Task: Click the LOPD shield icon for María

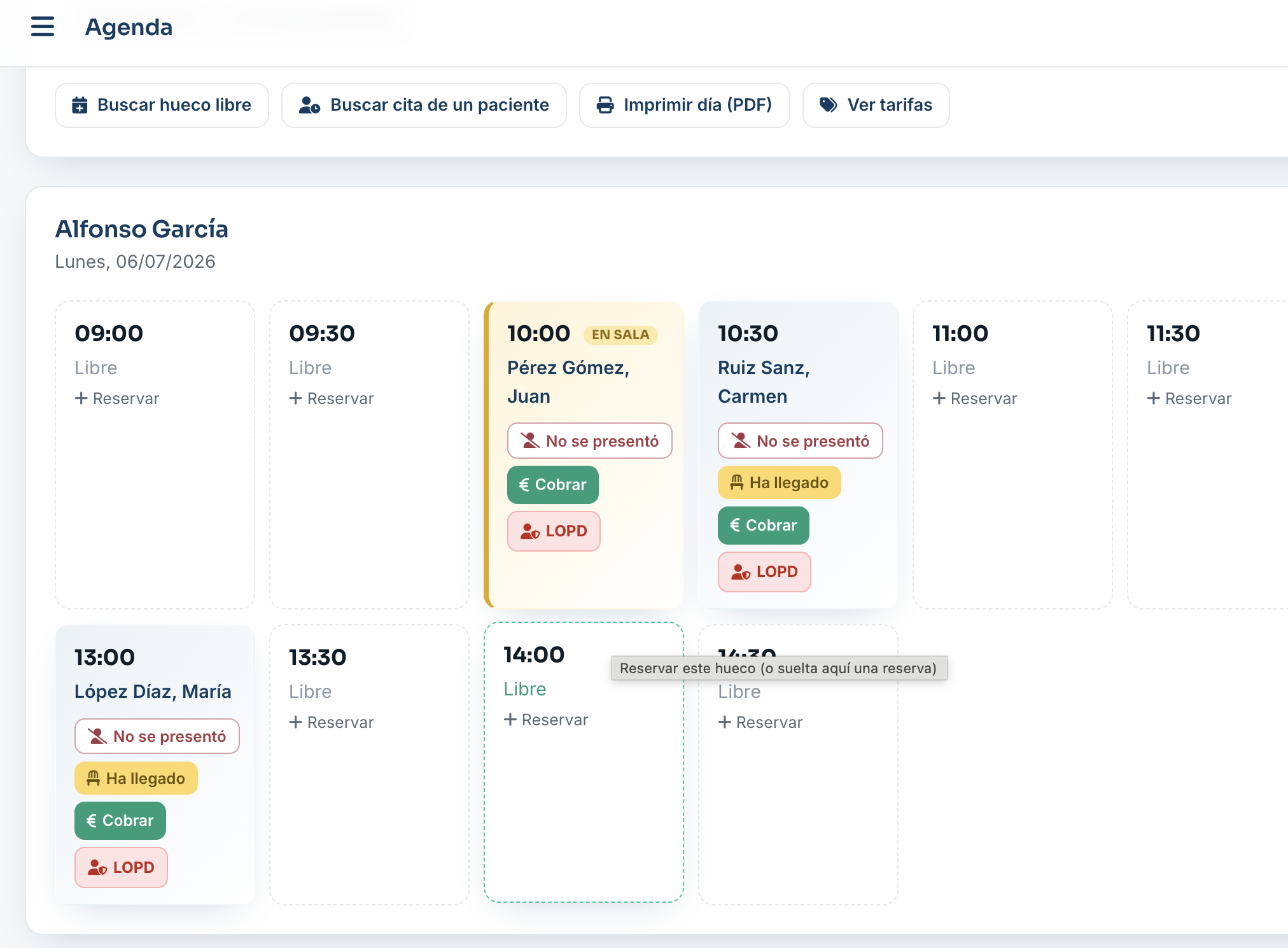Action: 97,868
